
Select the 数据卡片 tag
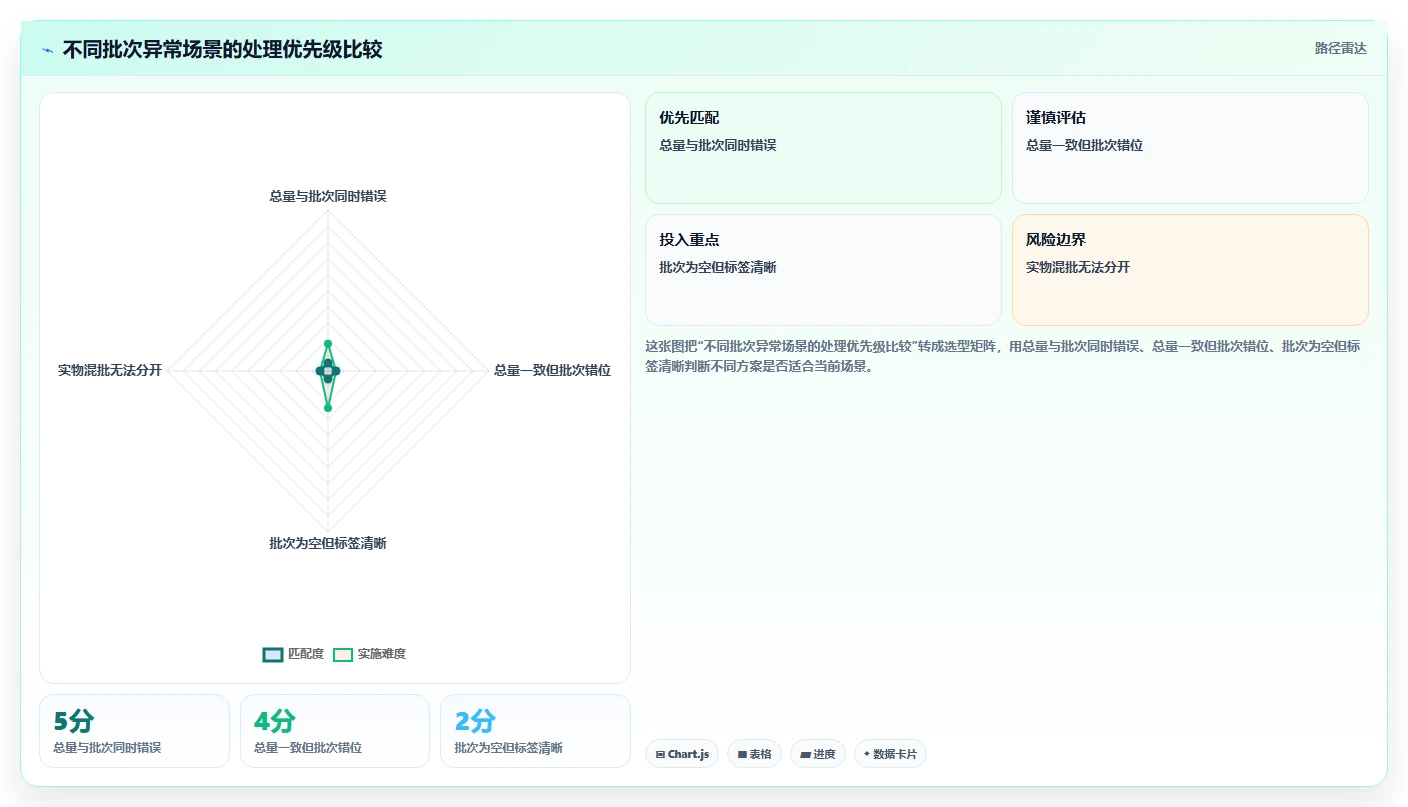[890, 754]
